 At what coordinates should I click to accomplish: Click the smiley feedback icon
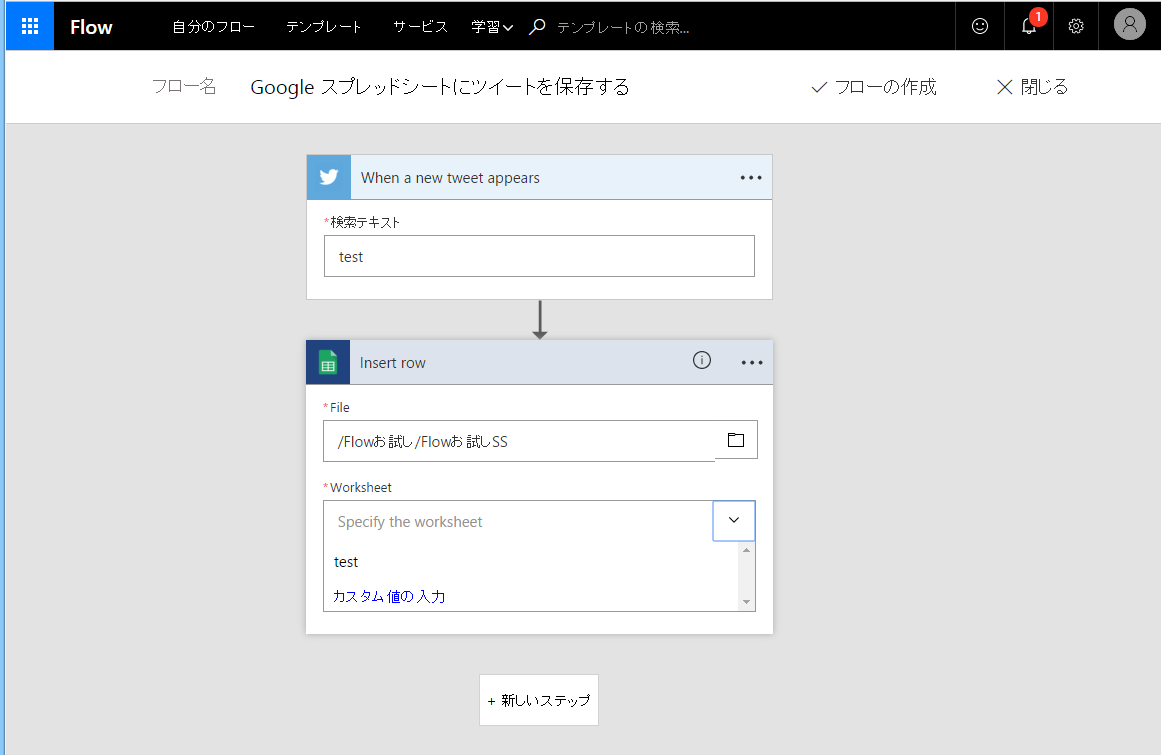pyautogui.click(x=980, y=27)
